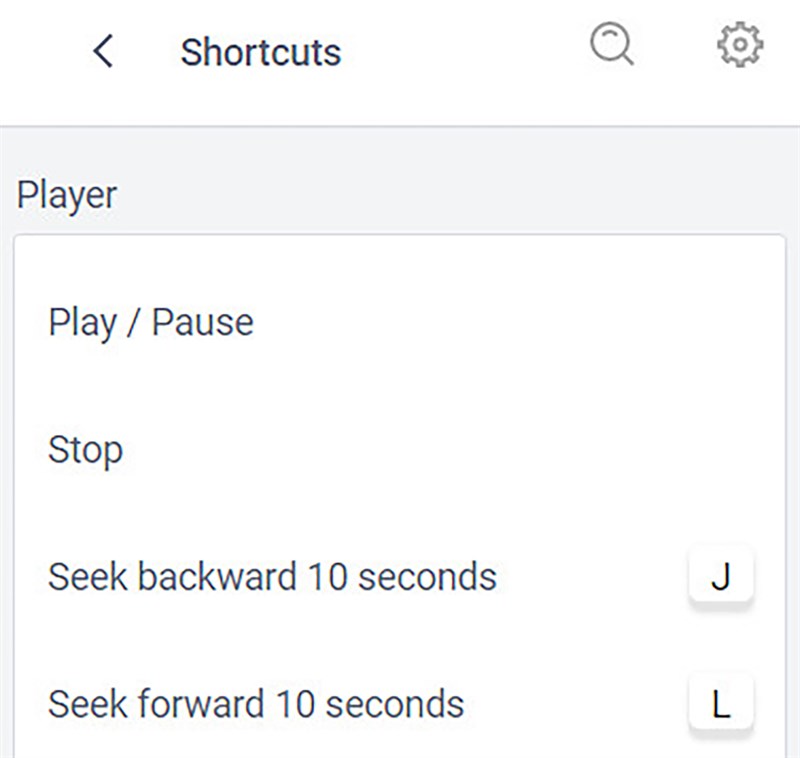This screenshot has width=800, height=758.
Task: Click the Play / Pause label text
Action: click(150, 323)
